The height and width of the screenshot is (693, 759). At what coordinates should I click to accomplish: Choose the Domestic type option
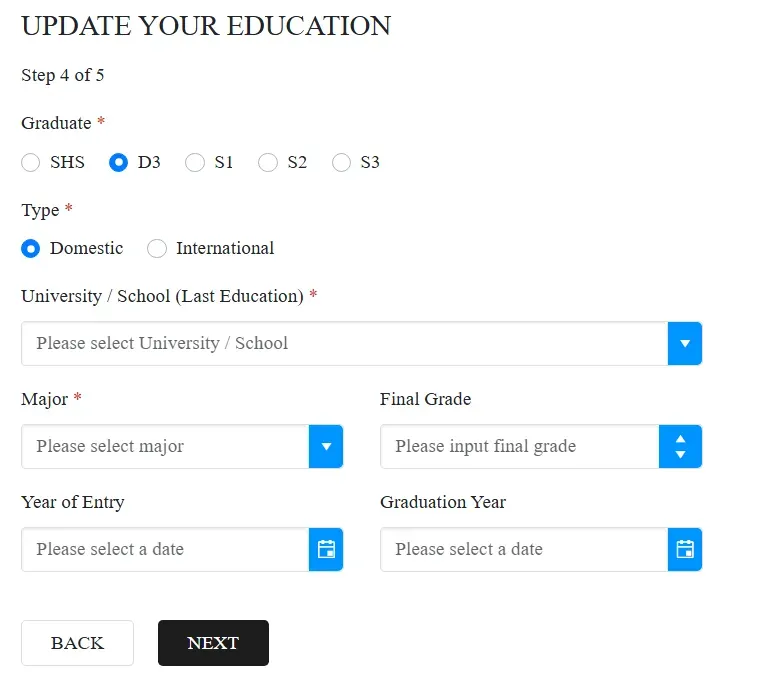(31, 248)
